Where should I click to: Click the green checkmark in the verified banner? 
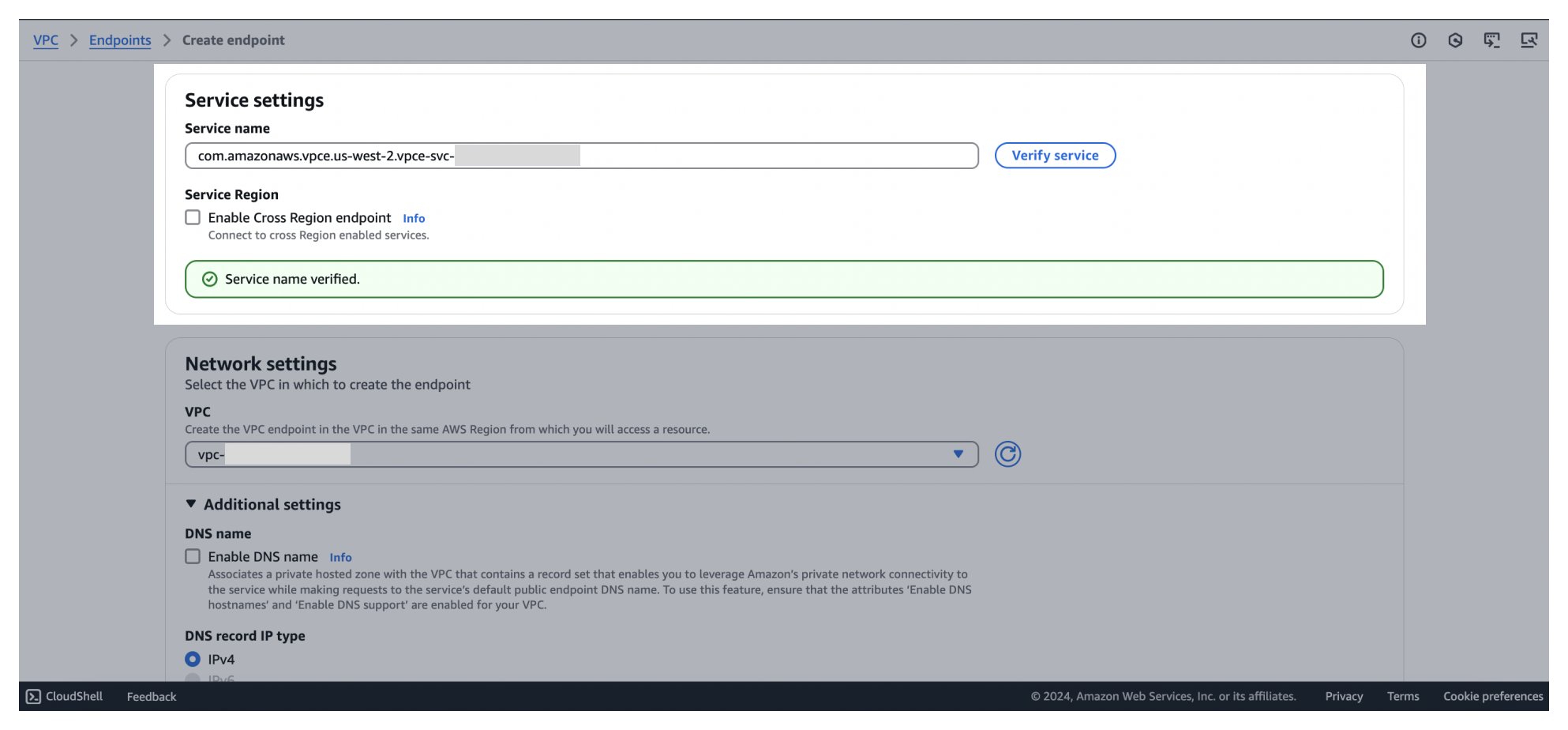pyautogui.click(x=208, y=279)
